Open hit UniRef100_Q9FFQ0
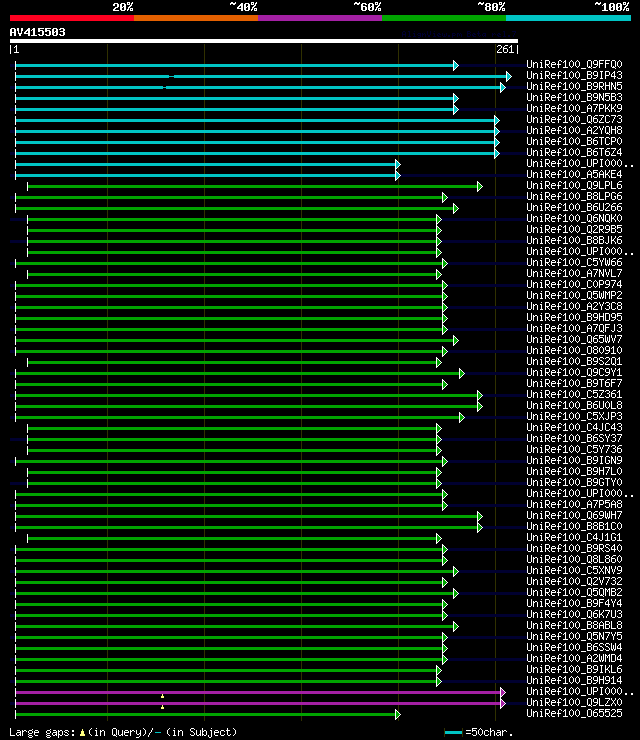Screen dimensions: 640x740 [x=574, y=64]
